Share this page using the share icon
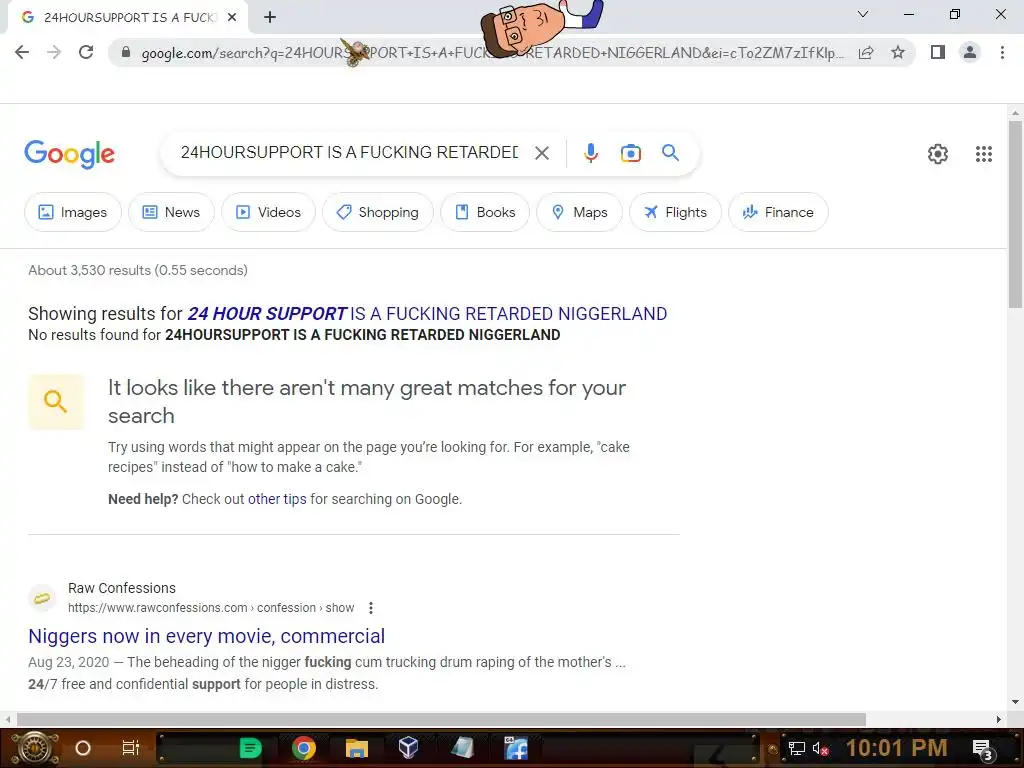This screenshot has height=768, width=1024. pyautogui.click(x=866, y=52)
